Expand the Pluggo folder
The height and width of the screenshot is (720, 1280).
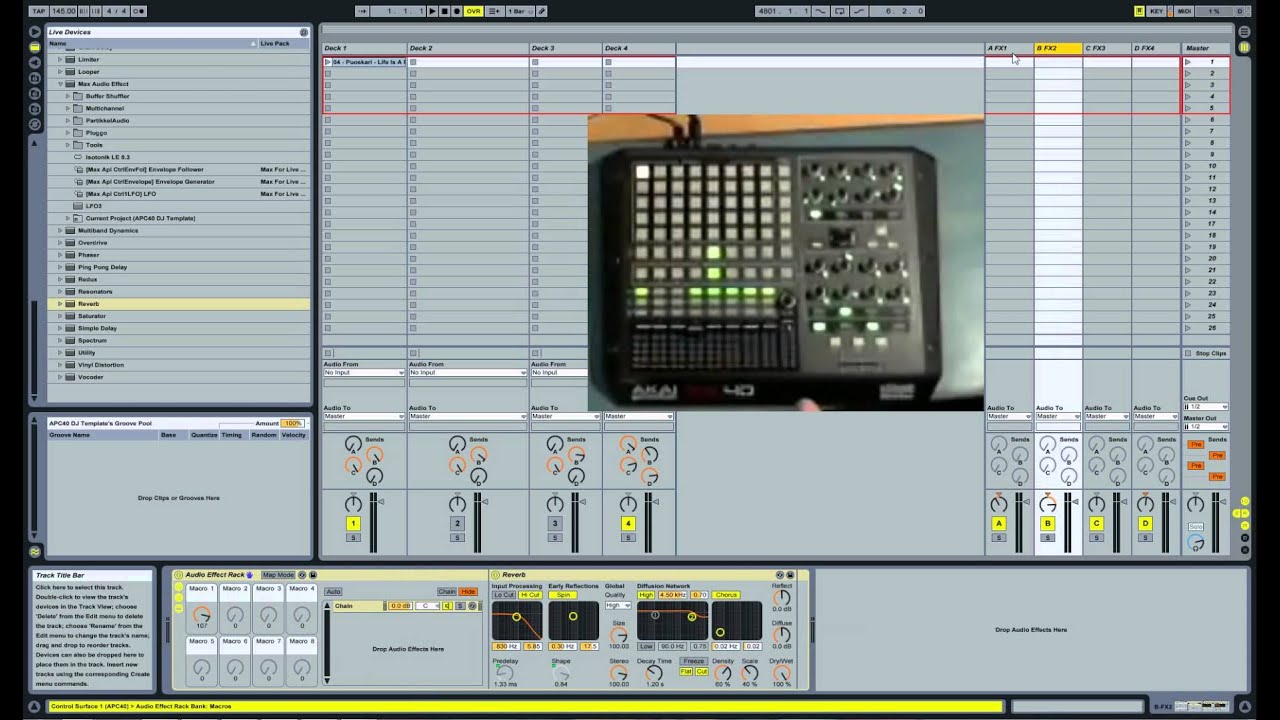[x=68, y=133]
